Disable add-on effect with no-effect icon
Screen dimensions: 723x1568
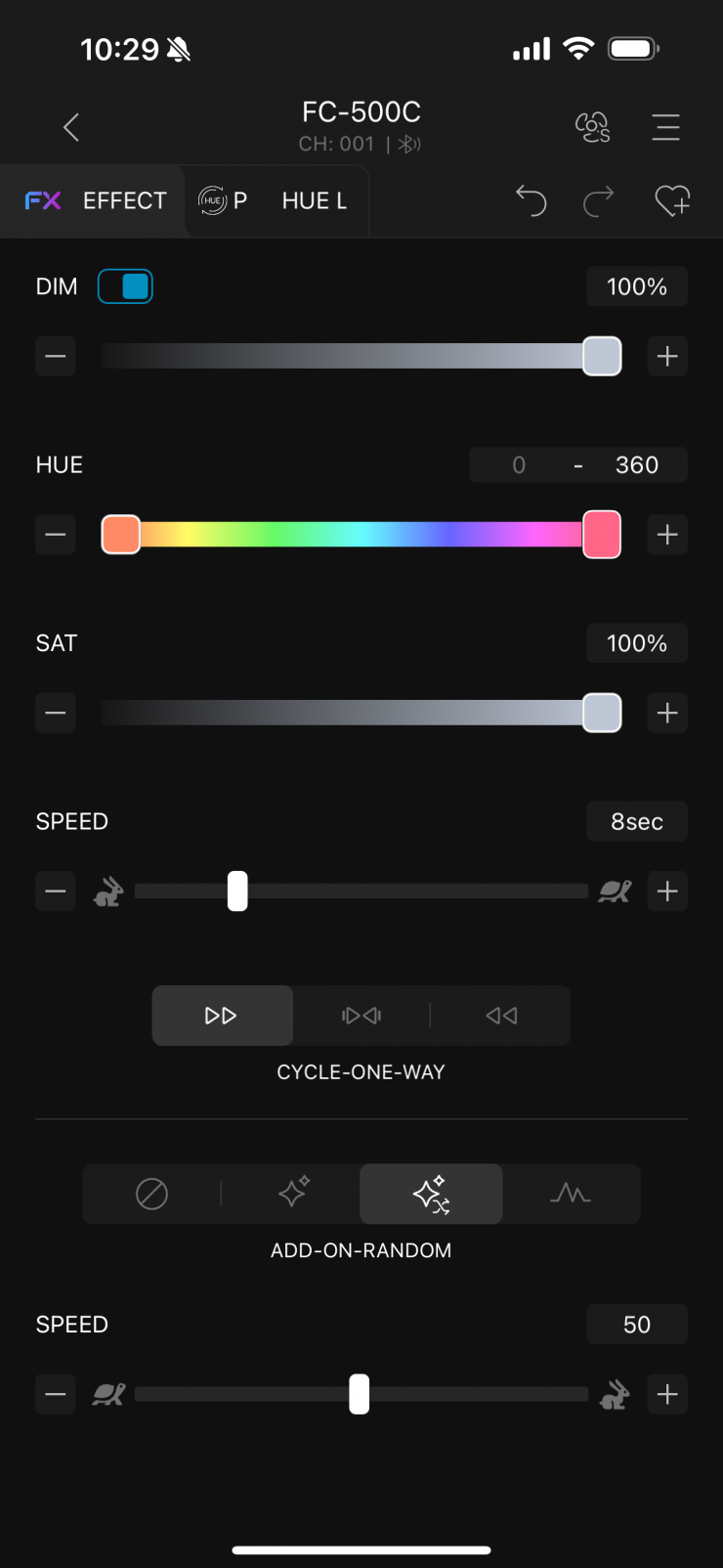(151, 1194)
